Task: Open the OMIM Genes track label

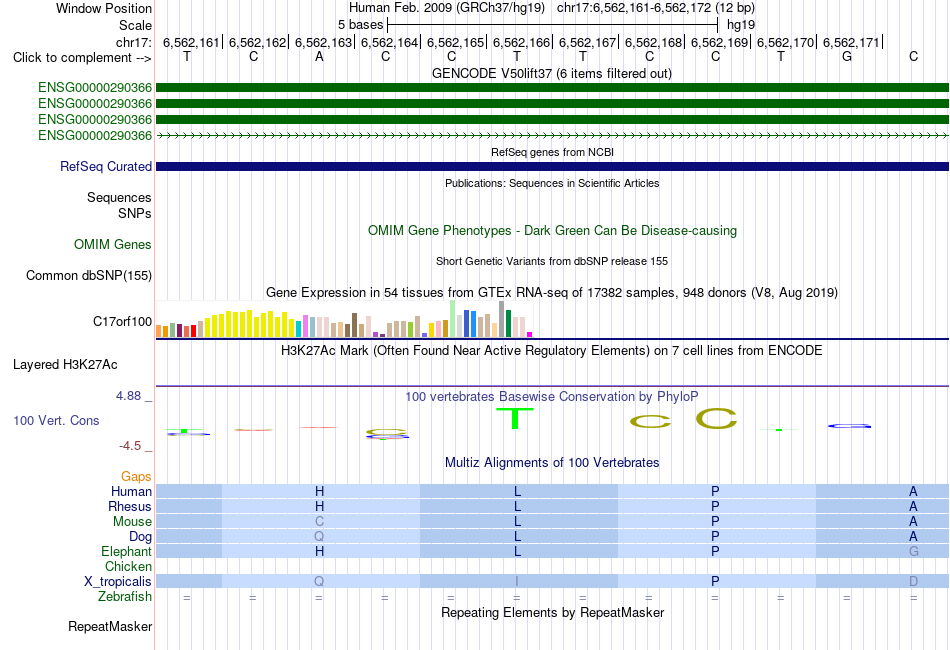Action: (112, 245)
